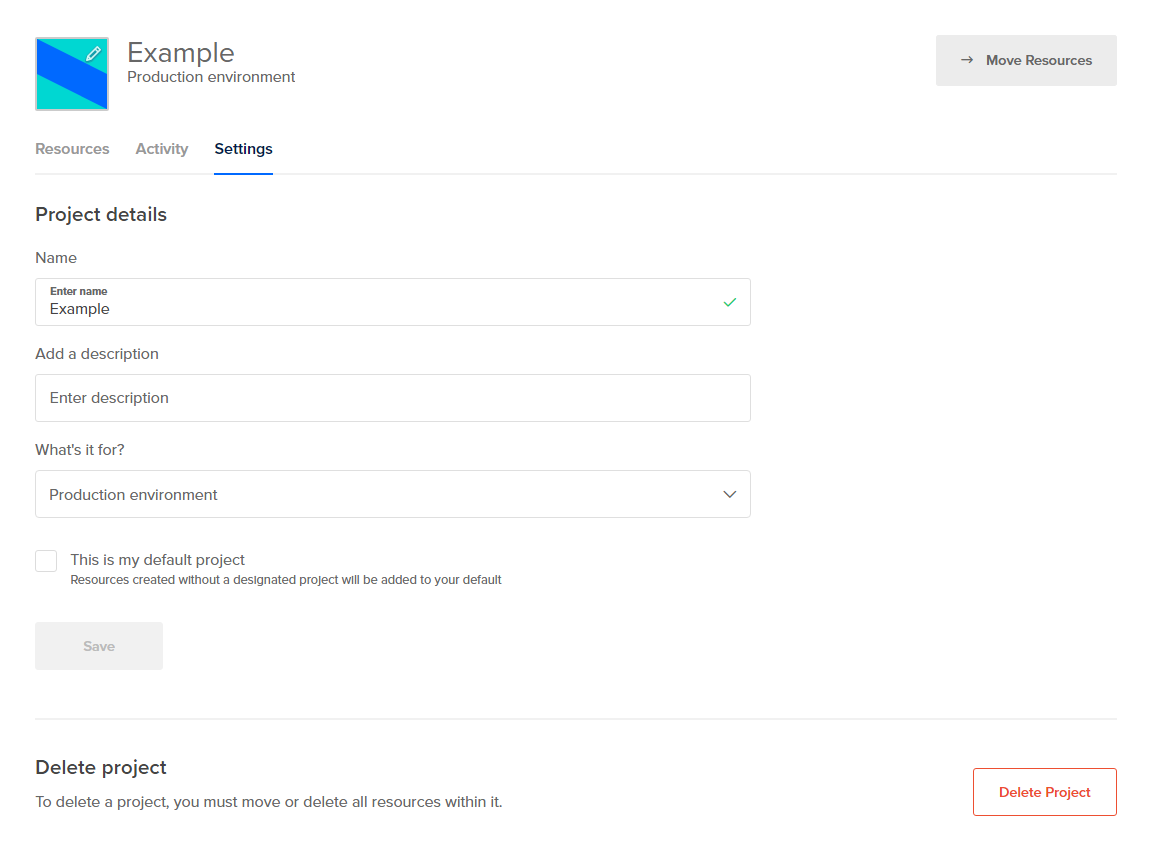
Task: Click the 'This is my default project' label
Action: [157, 560]
